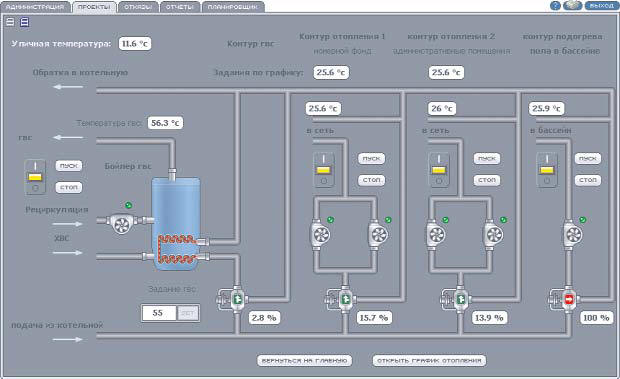Viewport: 620px width, 379px height.
Task: Click the set button beside 55 field
Action: pyautogui.click(x=188, y=313)
